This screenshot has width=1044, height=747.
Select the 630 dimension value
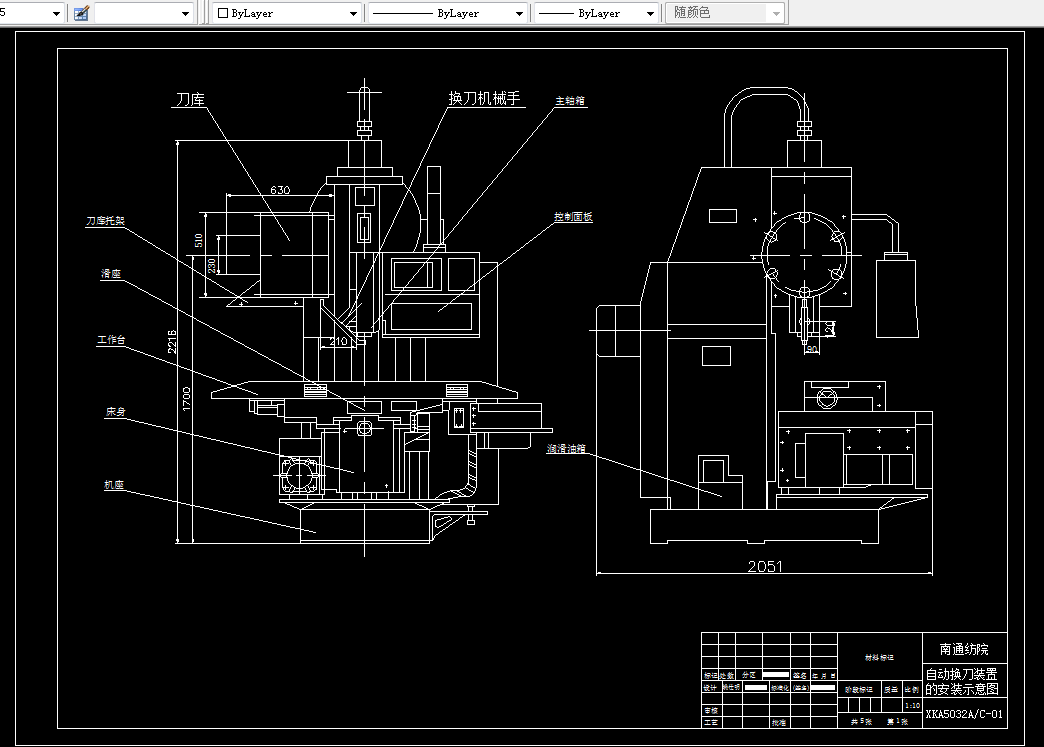[280, 190]
